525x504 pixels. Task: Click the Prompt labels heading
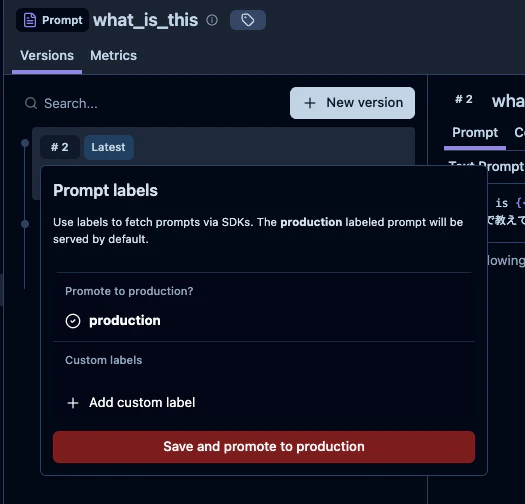click(x=105, y=190)
